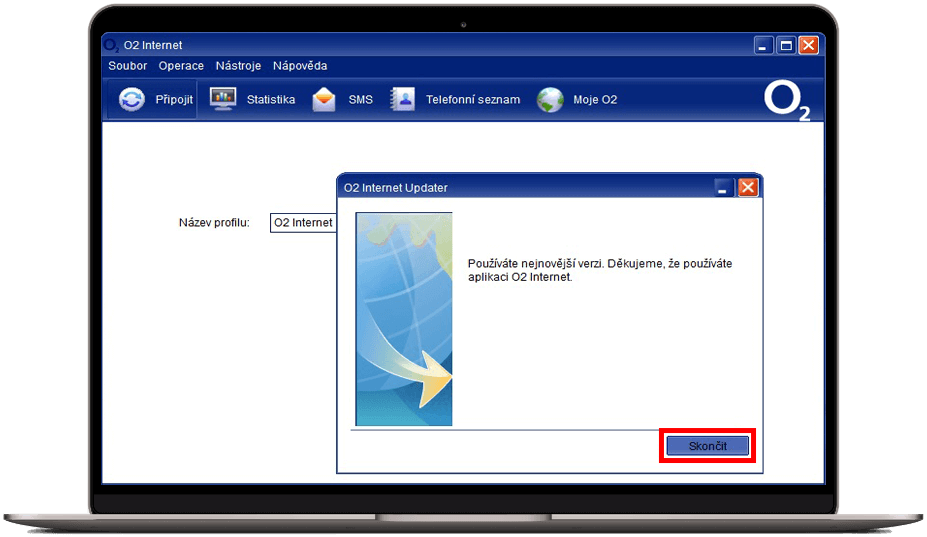Click the globe arrow illustration in the updater
The image size is (927, 537).
click(x=404, y=318)
